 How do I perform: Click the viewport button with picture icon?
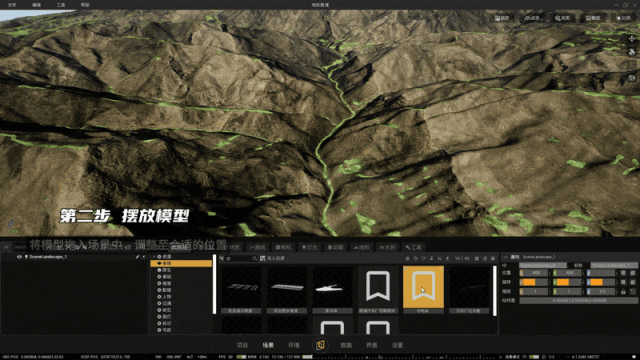pos(502,18)
